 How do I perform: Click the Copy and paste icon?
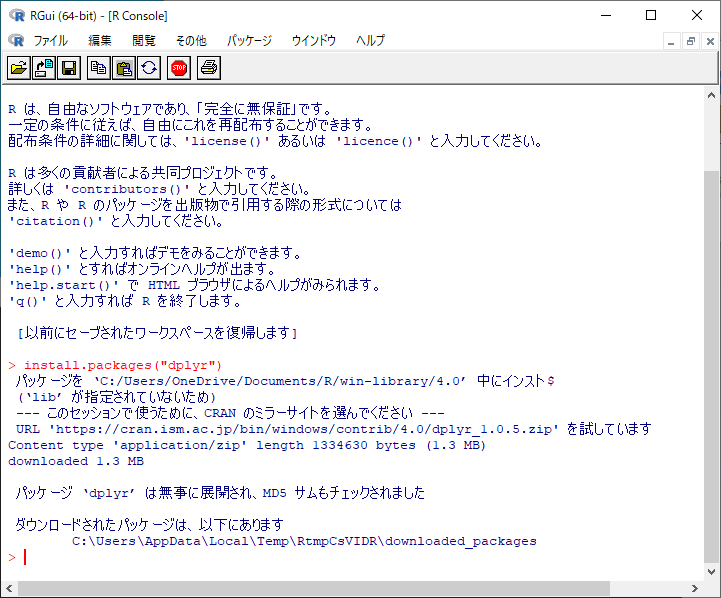tap(149, 68)
